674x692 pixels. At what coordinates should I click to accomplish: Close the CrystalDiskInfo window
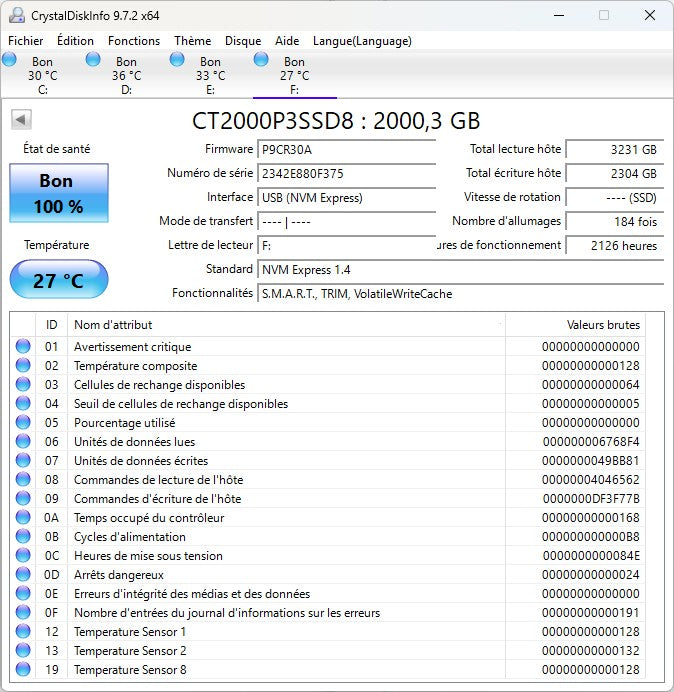tap(650, 15)
